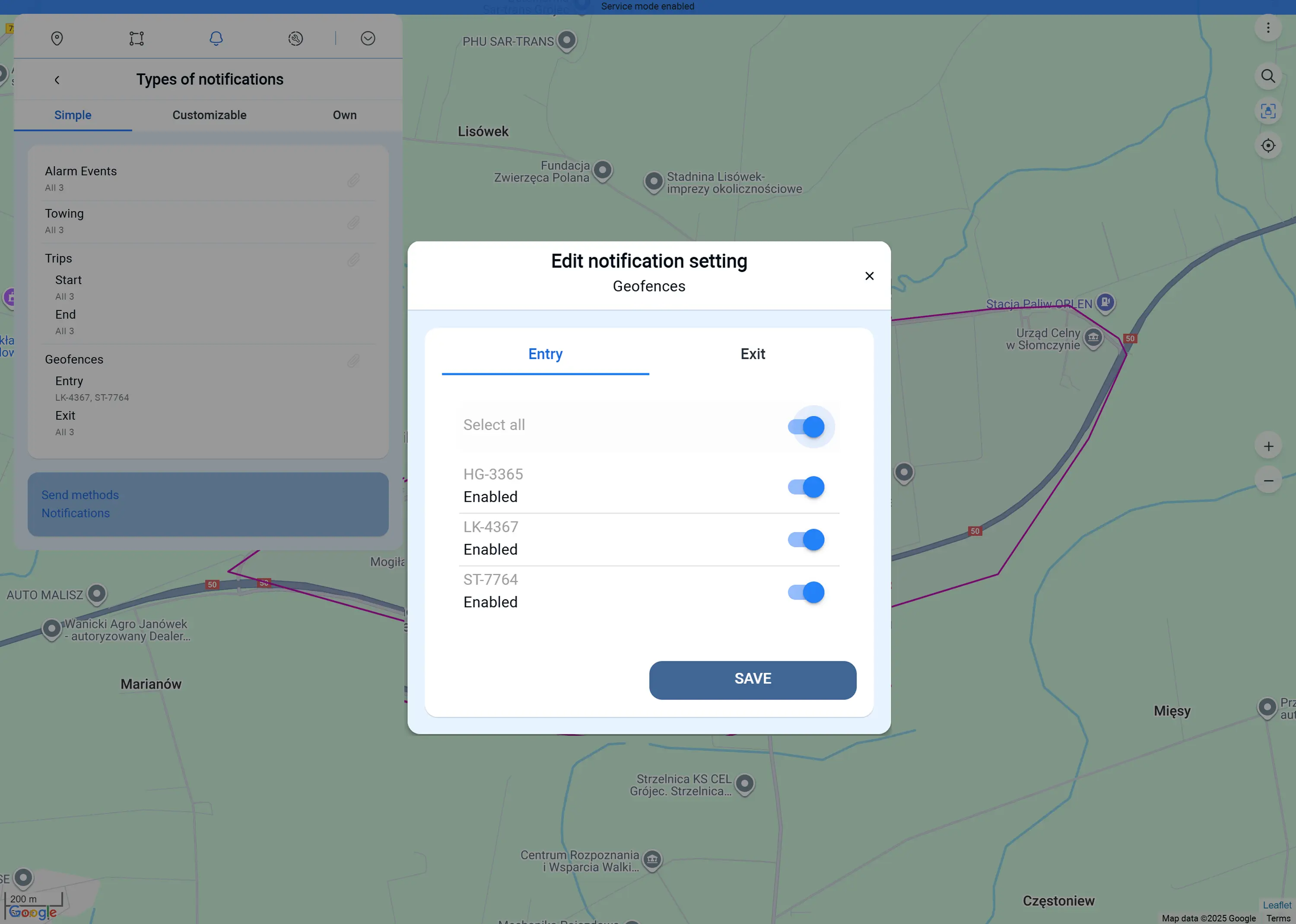Viewport: 1296px width, 924px height.
Task: Click the location pin icon in top toolbar
Action: click(x=57, y=38)
